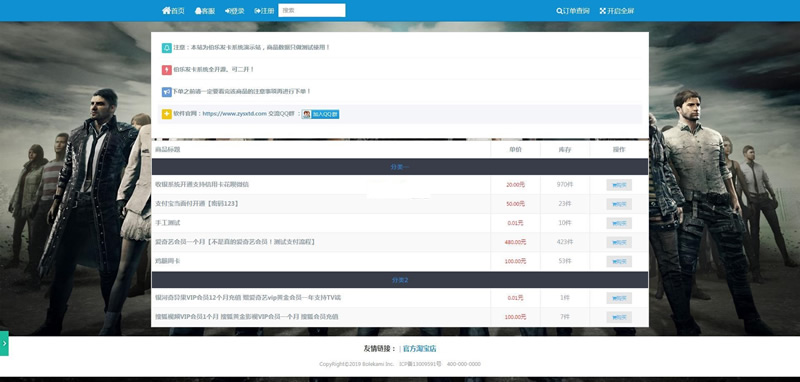Click the 23件 stock cell
This screenshot has width=800, height=382.
click(x=565, y=203)
